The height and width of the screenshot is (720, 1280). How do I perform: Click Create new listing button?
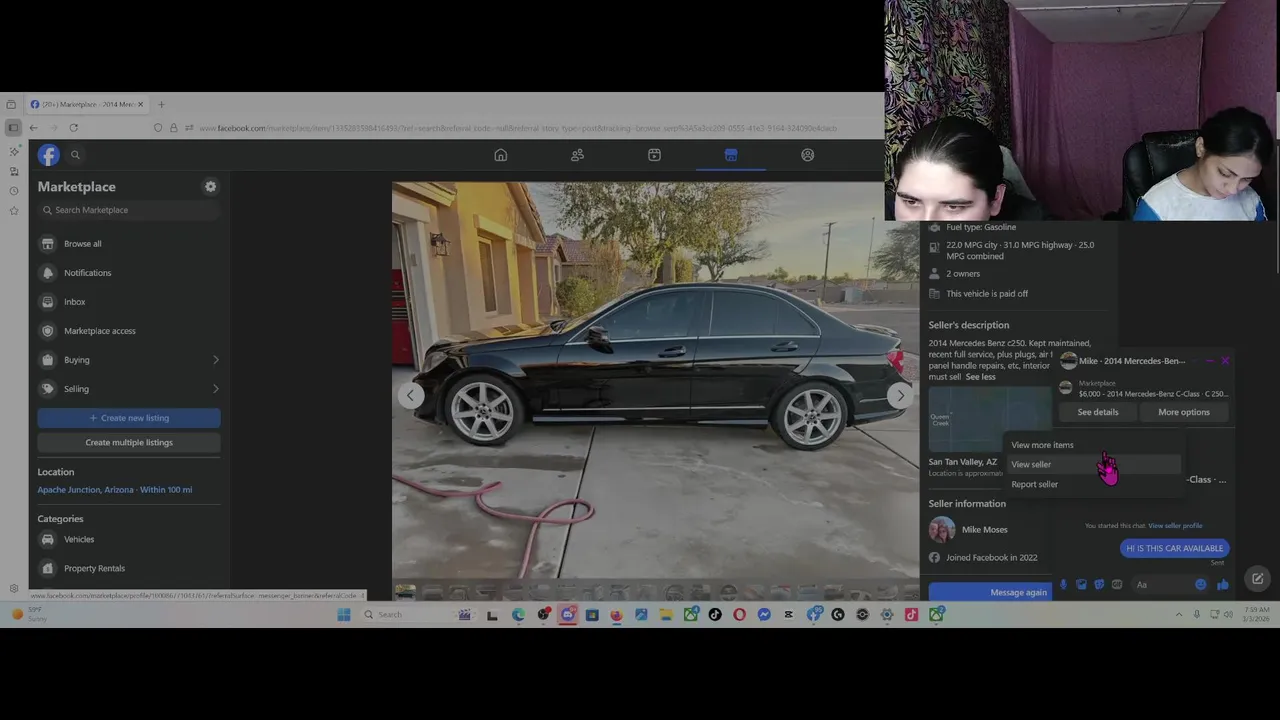pos(129,418)
